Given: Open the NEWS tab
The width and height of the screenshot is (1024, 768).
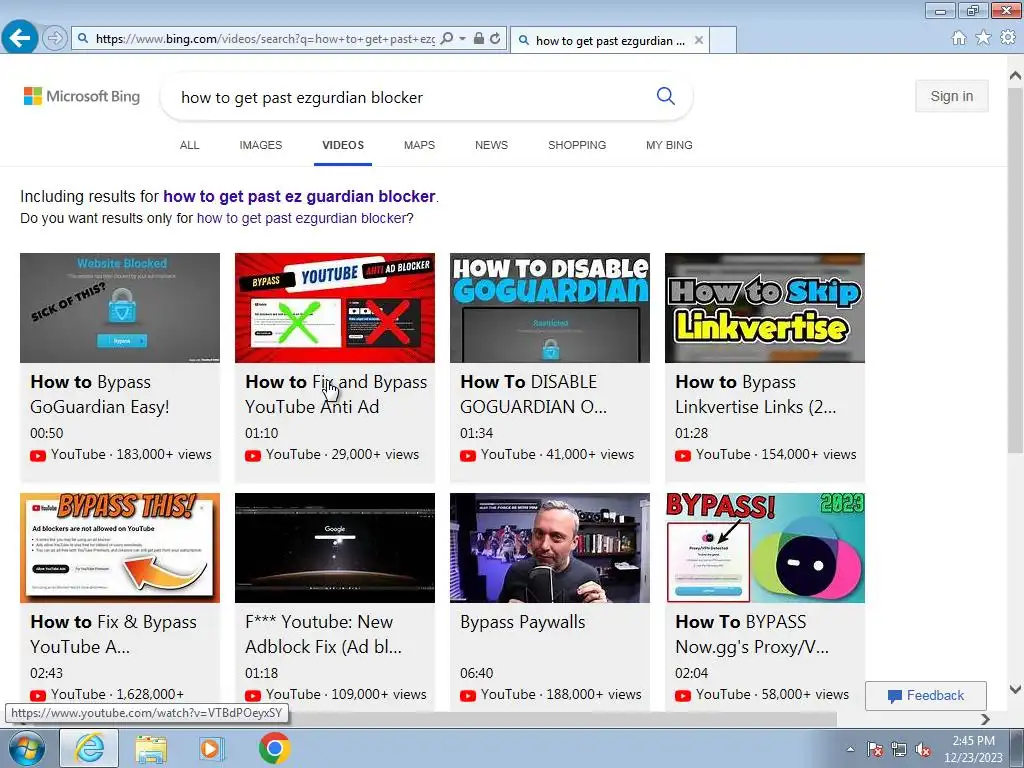Looking at the screenshot, I should pos(491,145).
